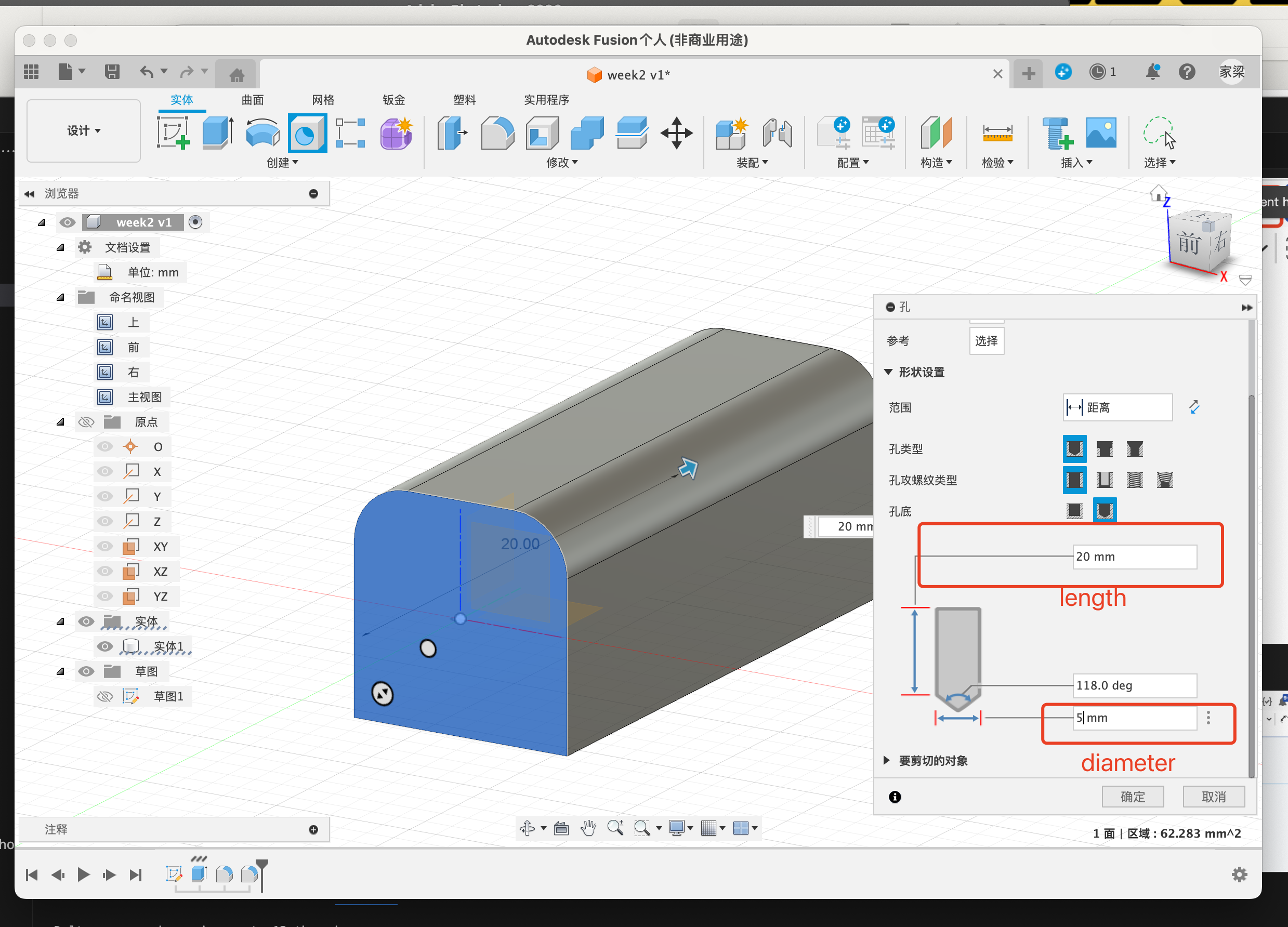Click the 20 mm hole depth field
The height and width of the screenshot is (927, 1288).
click(x=1134, y=557)
